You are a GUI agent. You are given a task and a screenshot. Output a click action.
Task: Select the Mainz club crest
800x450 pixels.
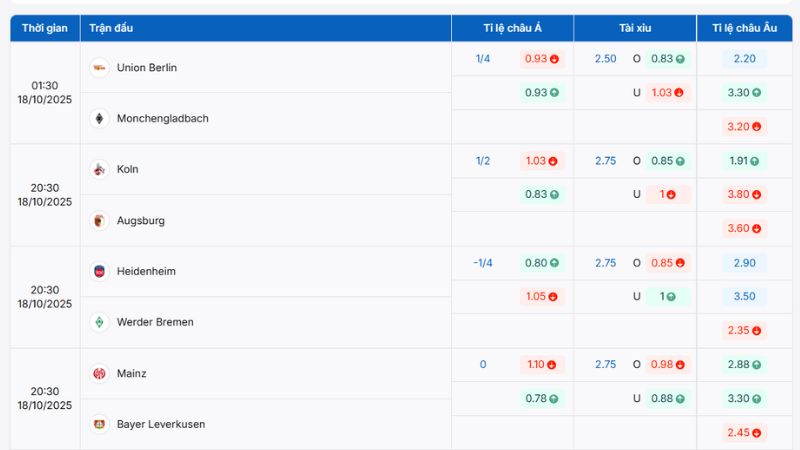(99, 374)
